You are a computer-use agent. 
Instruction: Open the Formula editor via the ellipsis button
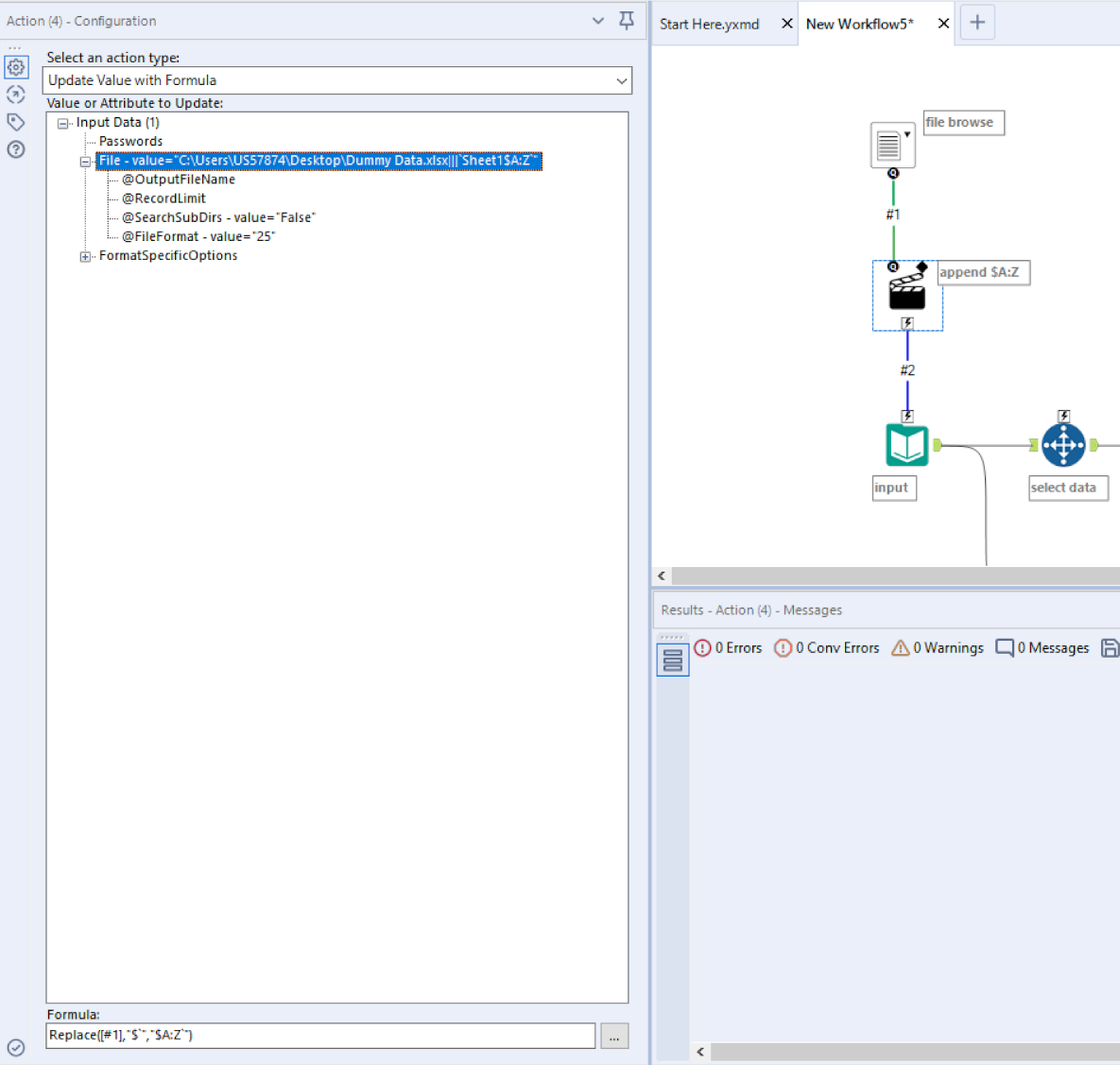pyautogui.click(x=614, y=1036)
